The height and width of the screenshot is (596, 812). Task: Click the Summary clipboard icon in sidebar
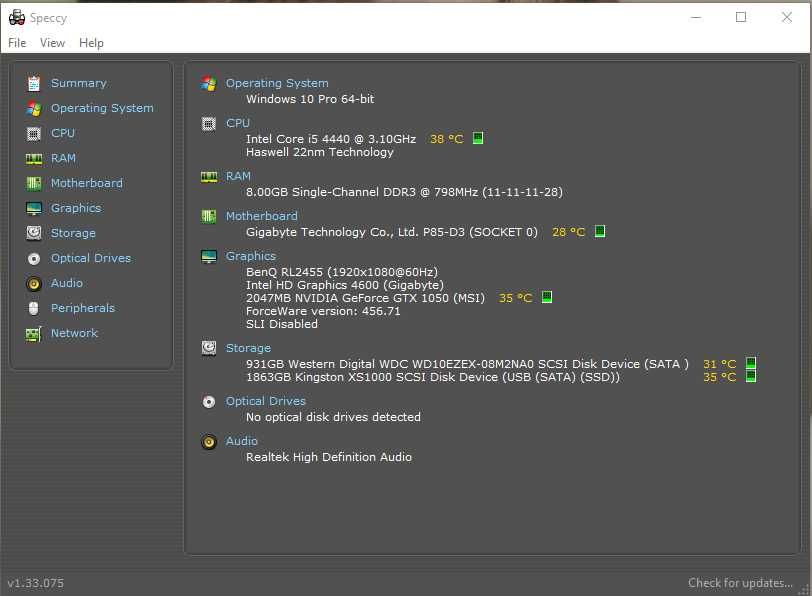click(34, 83)
